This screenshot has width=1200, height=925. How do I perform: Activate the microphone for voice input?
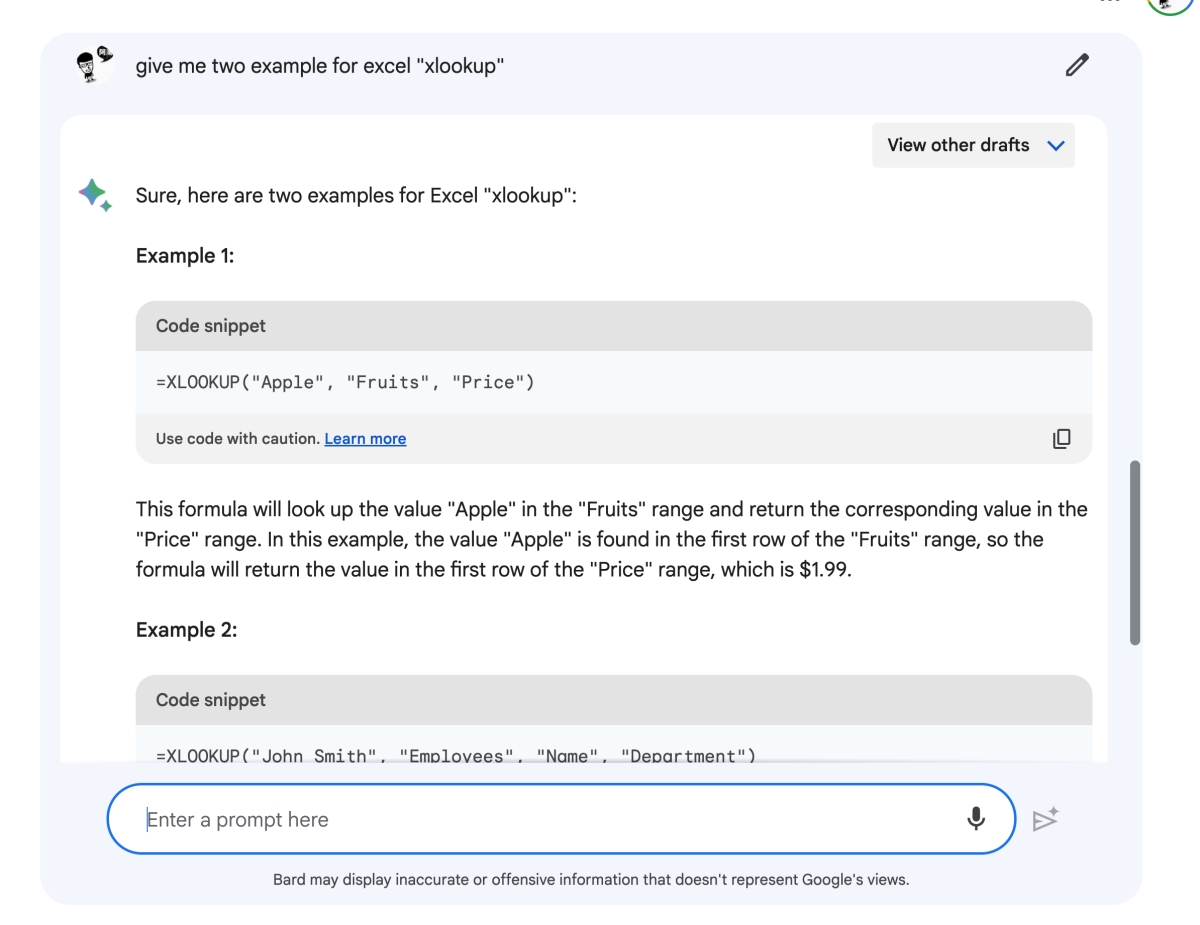pyautogui.click(x=975, y=819)
